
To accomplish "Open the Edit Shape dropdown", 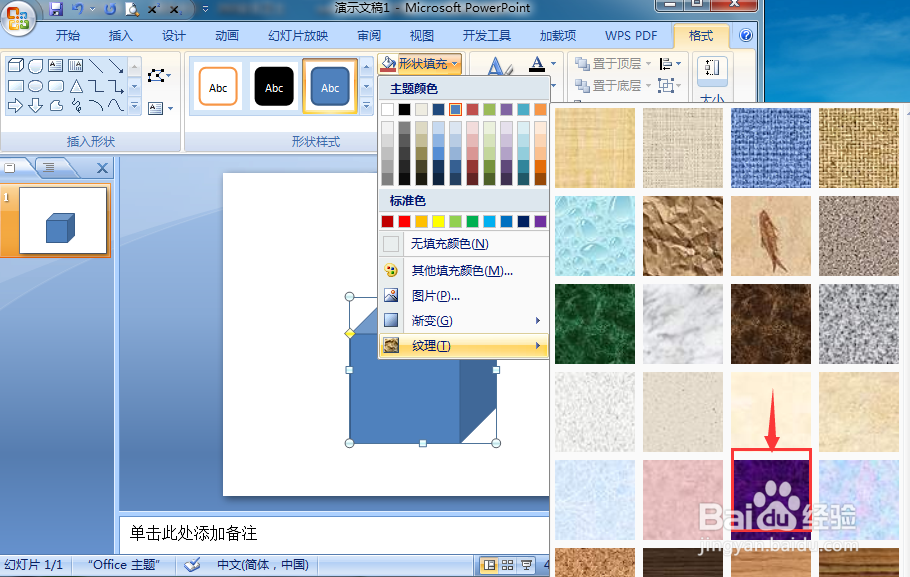I will tap(159, 75).
